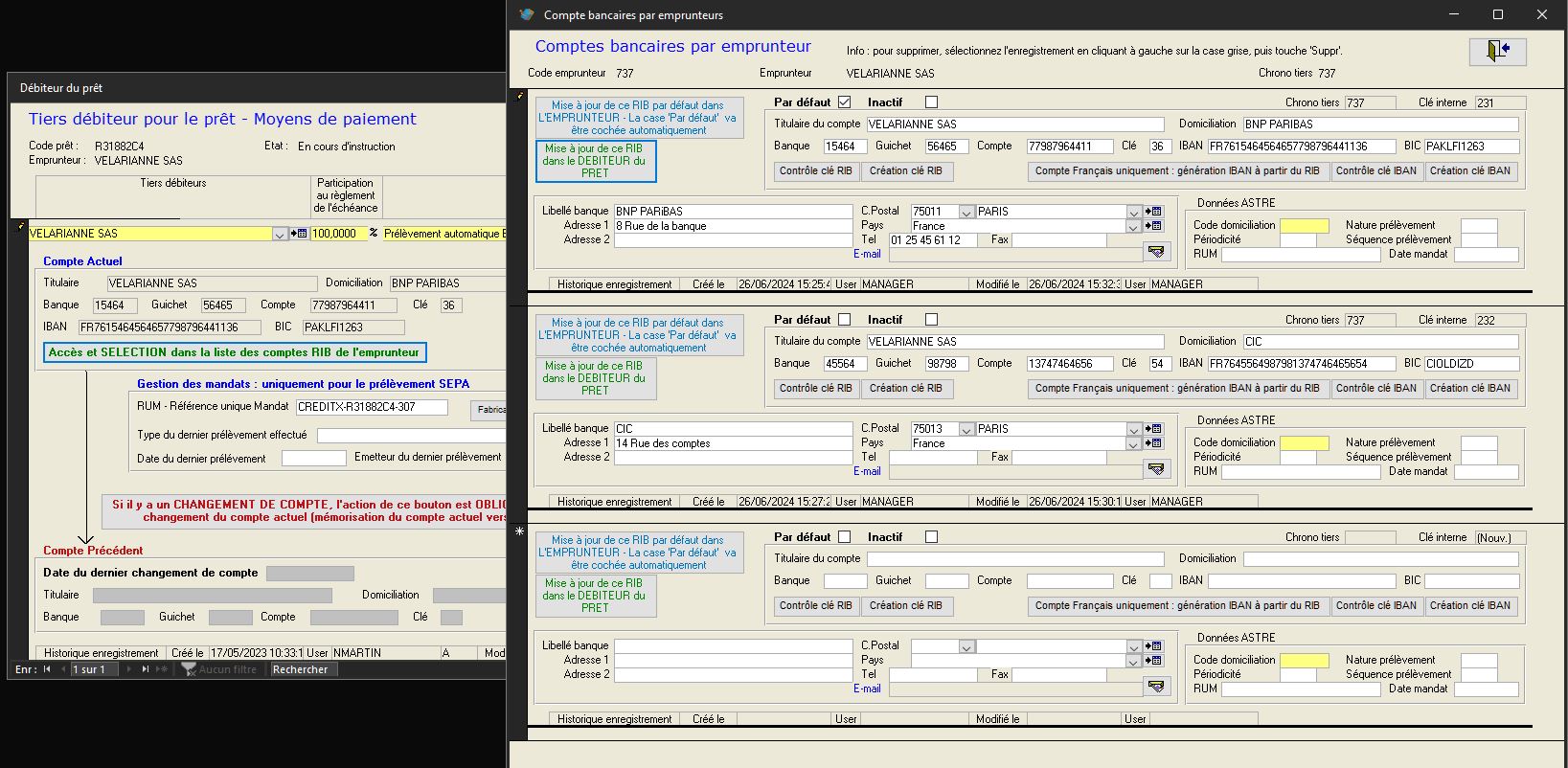Open tiers lookup icon next to VELARIANNE SAS dropdown
The height and width of the screenshot is (768, 1568).
(x=299, y=234)
